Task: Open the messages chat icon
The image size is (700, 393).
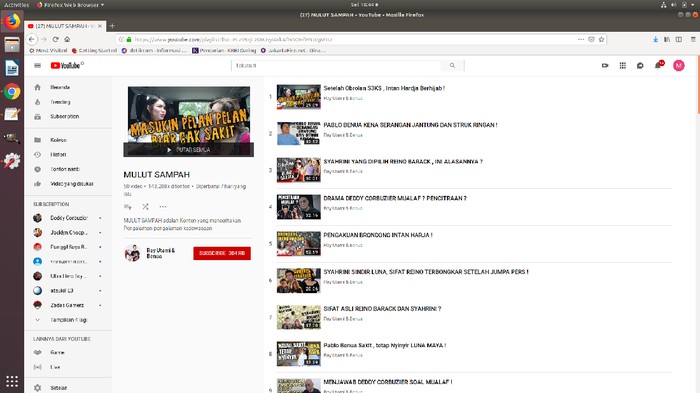Action: pyautogui.click(x=640, y=66)
